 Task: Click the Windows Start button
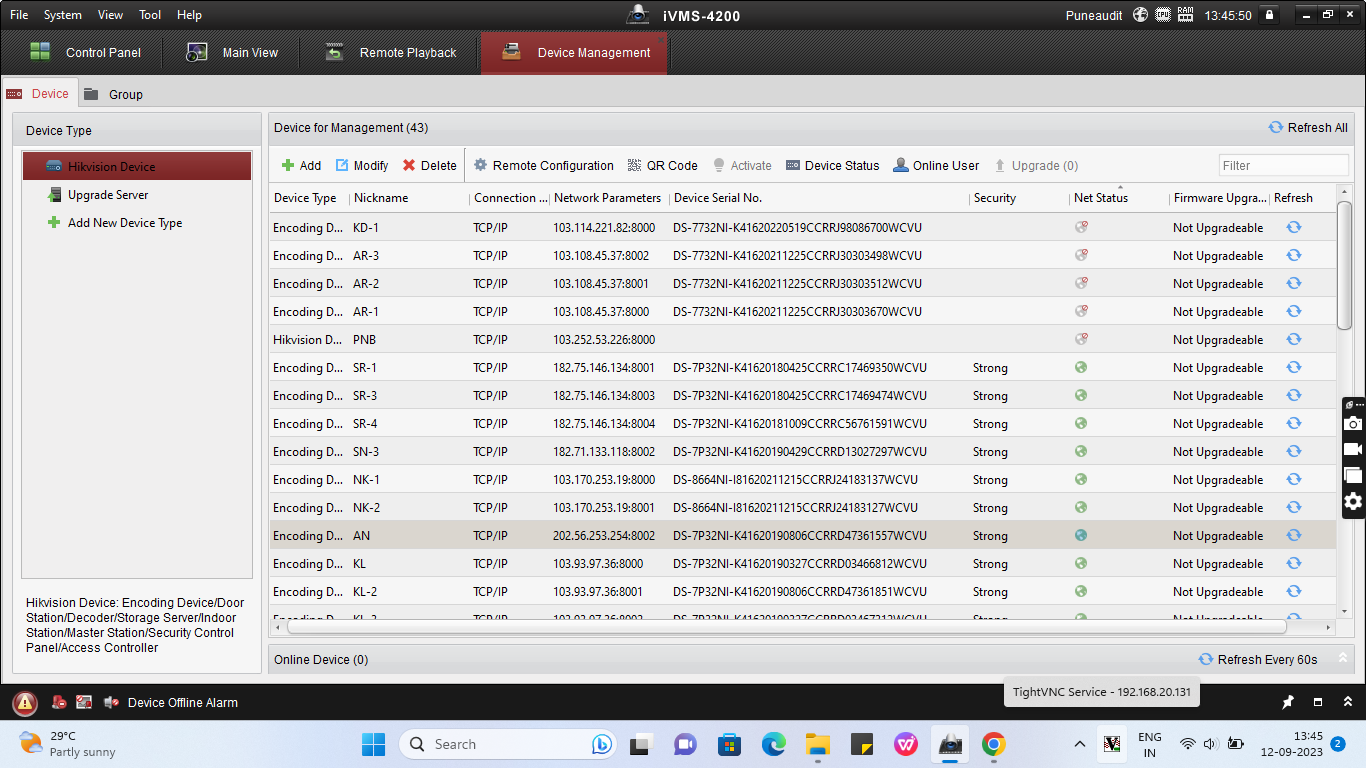tap(373, 744)
